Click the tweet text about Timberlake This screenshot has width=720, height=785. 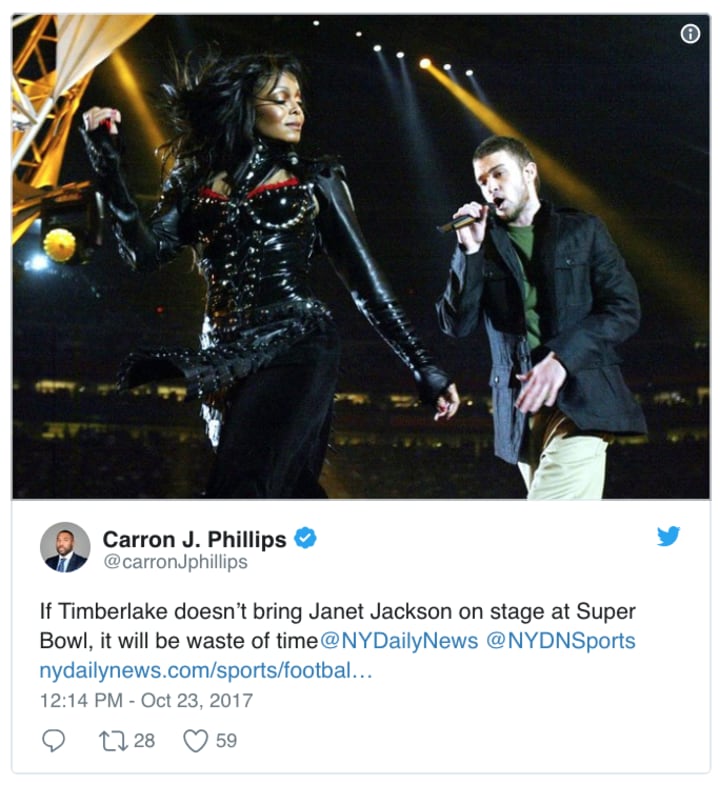(337, 626)
